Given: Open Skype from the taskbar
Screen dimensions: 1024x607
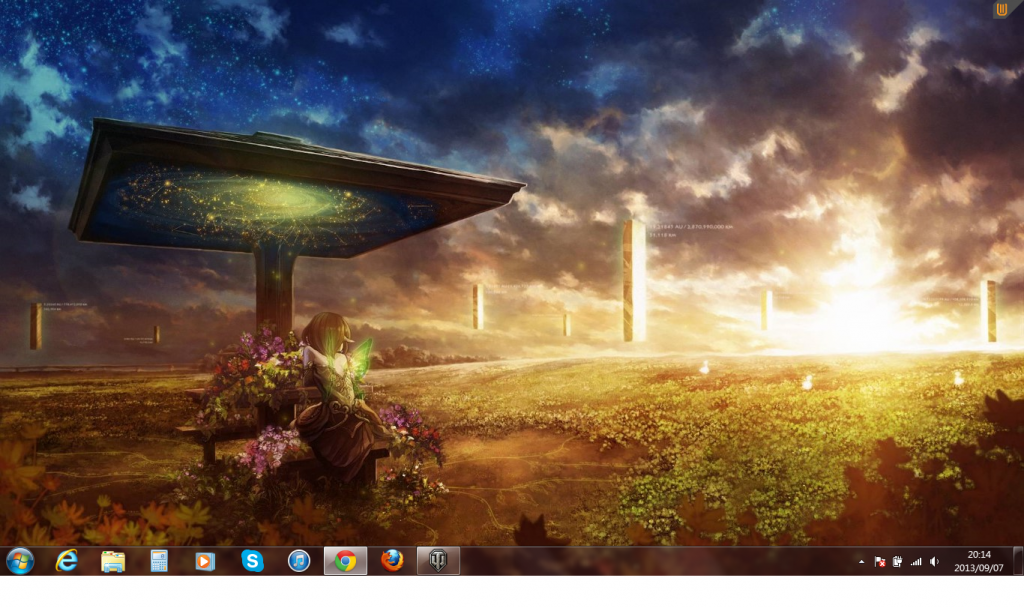Looking at the screenshot, I should [x=252, y=561].
